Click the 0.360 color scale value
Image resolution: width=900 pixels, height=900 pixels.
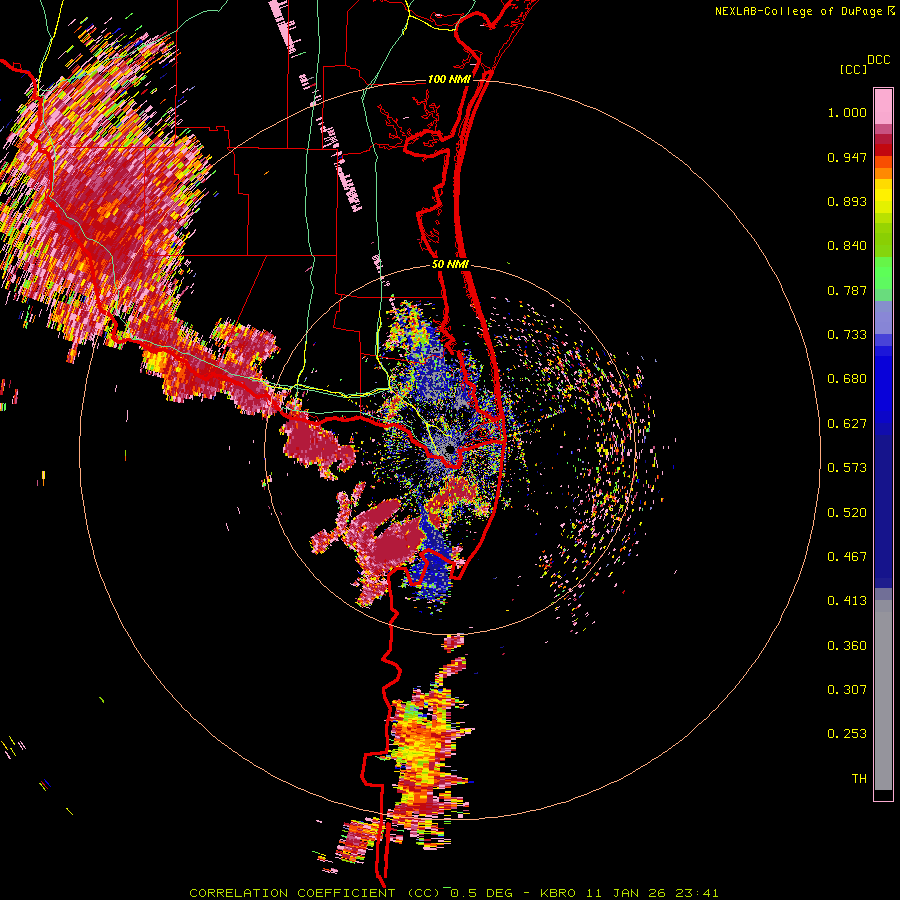pos(847,646)
